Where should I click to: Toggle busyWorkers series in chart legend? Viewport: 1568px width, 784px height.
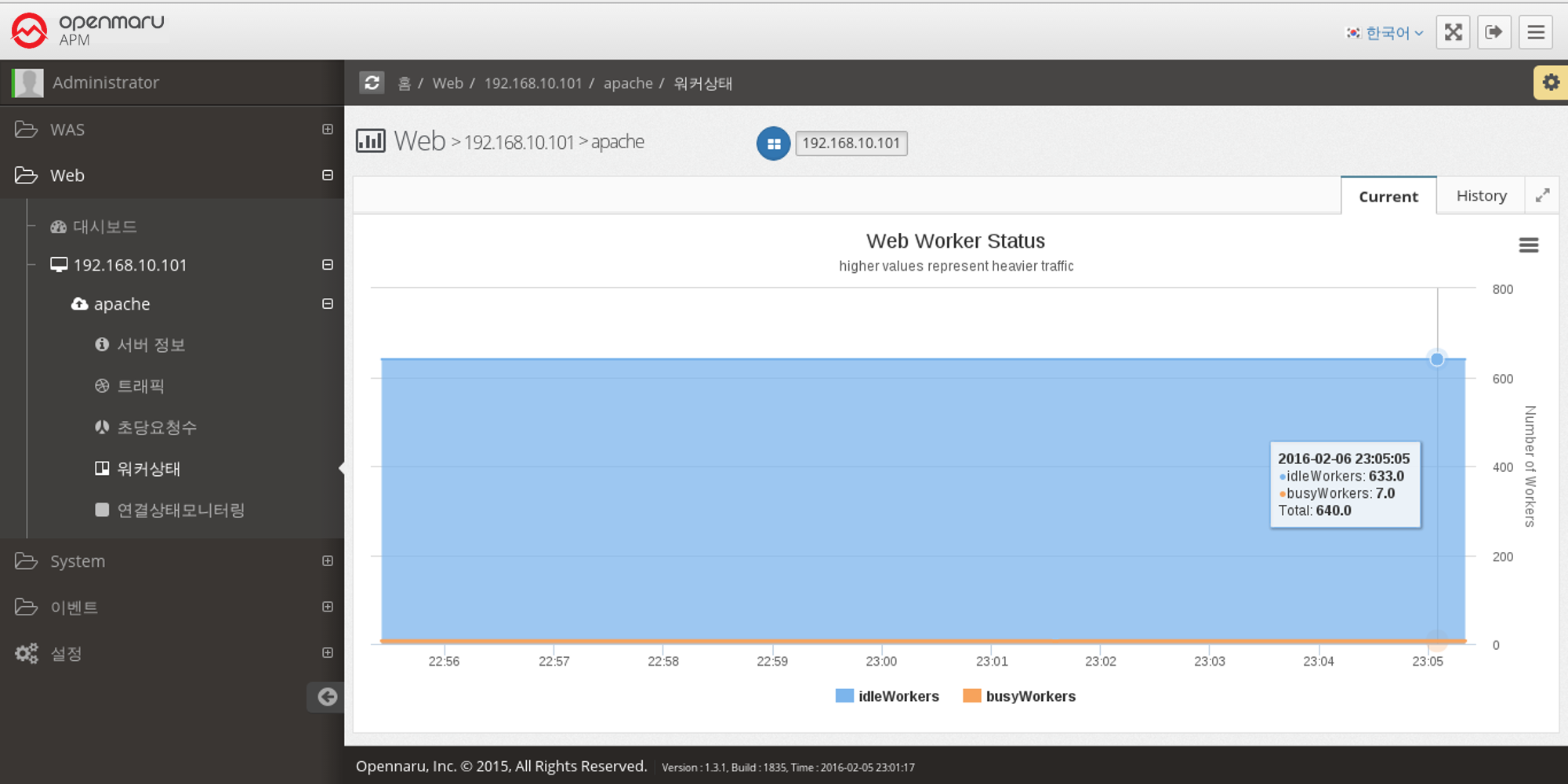[x=1019, y=696]
